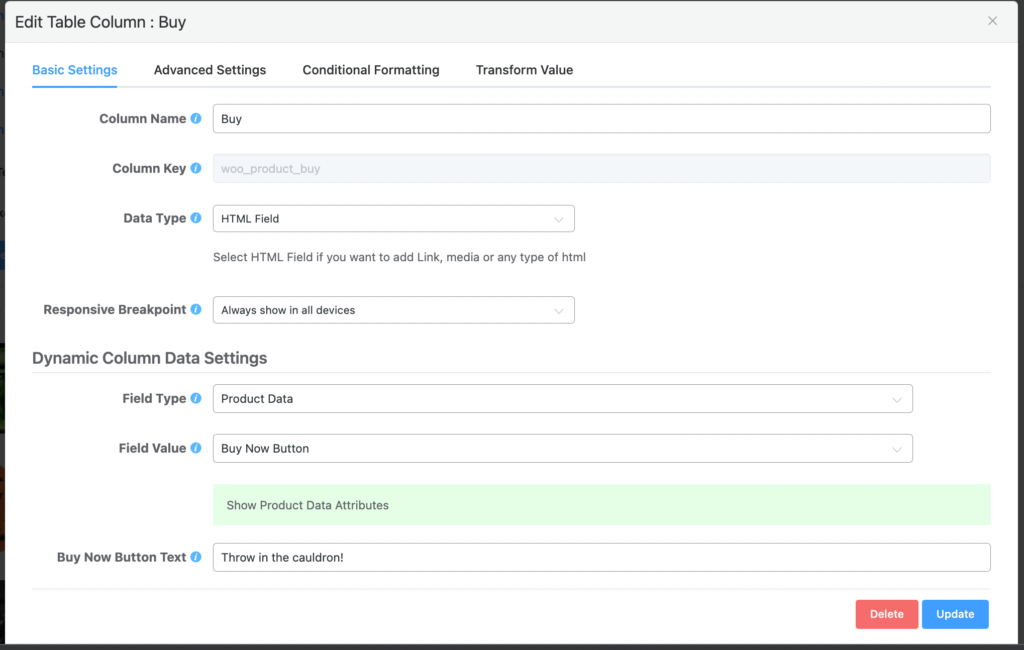Click the info icon beside Column Name
This screenshot has height=650, width=1024.
tap(196, 119)
